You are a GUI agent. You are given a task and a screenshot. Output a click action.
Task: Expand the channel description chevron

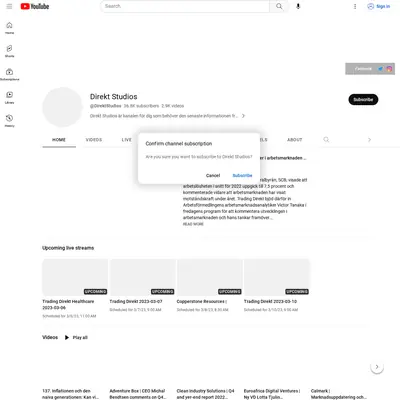pyautogui.click(x=243, y=116)
